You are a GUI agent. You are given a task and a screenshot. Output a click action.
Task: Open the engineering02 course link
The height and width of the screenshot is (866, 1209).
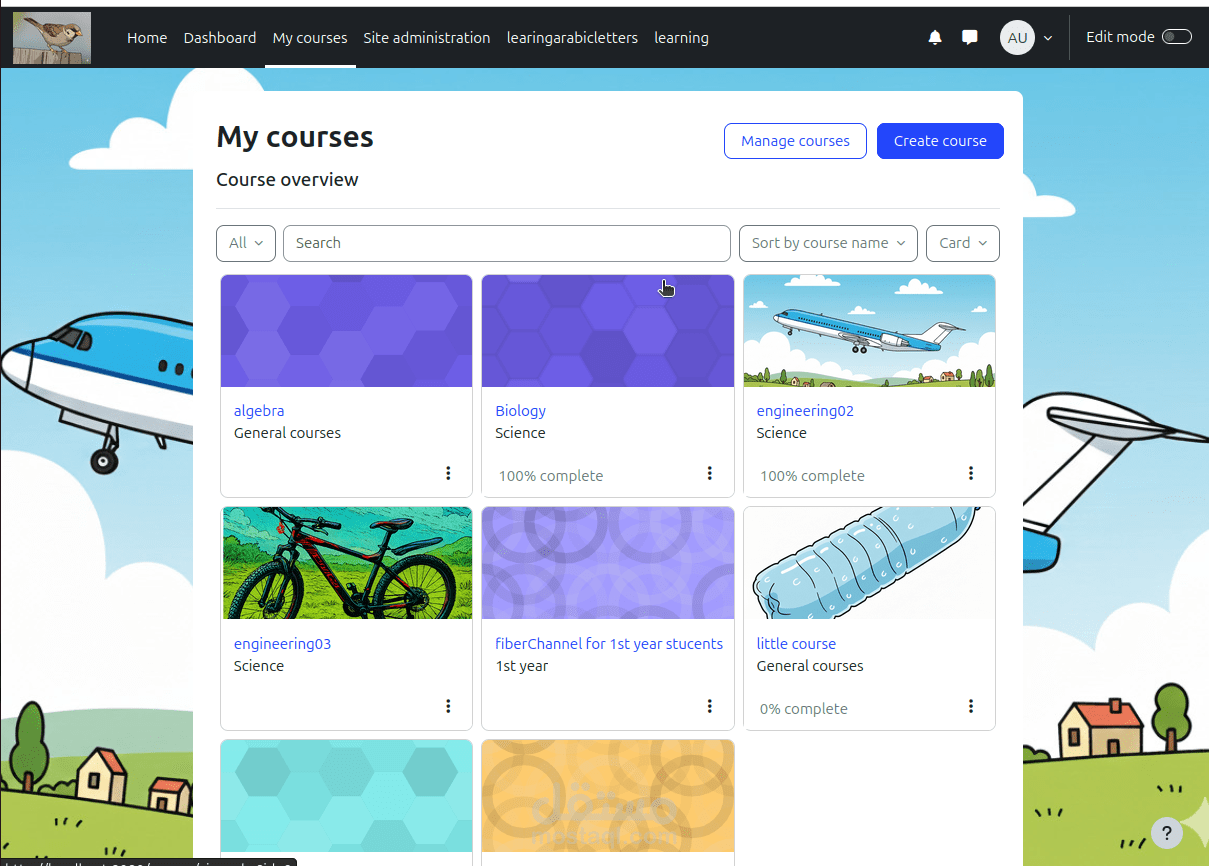pyautogui.click(x=805, y=411)
